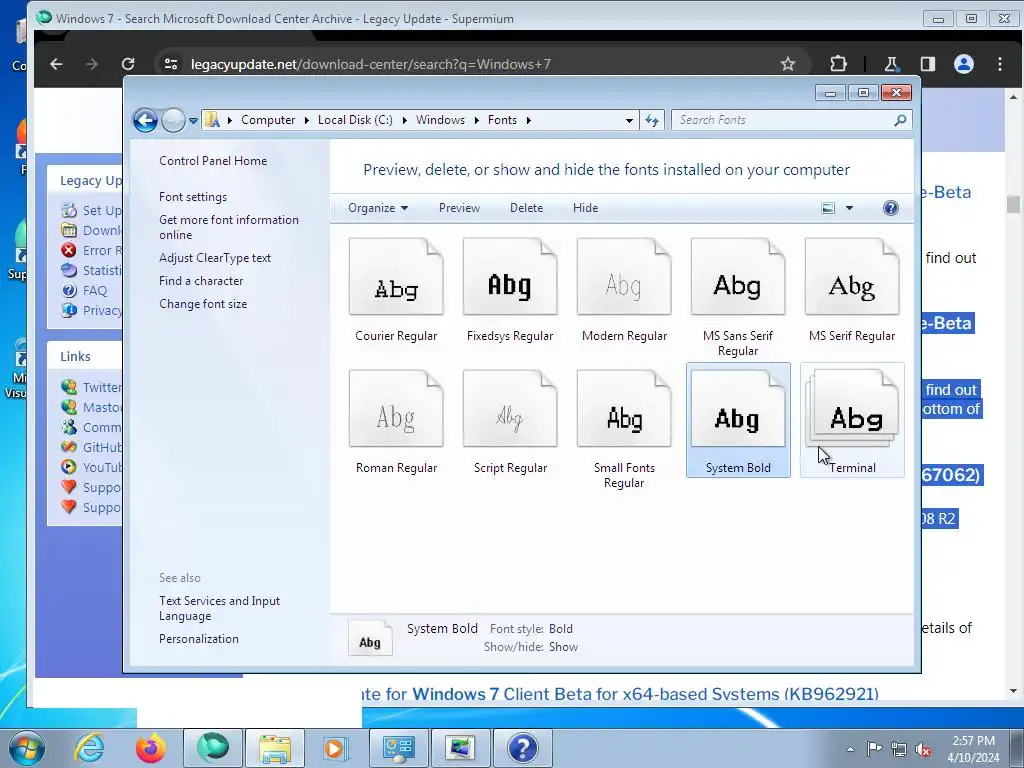Navigate to Windows folder breadcrumb

(x=440, y=120)
